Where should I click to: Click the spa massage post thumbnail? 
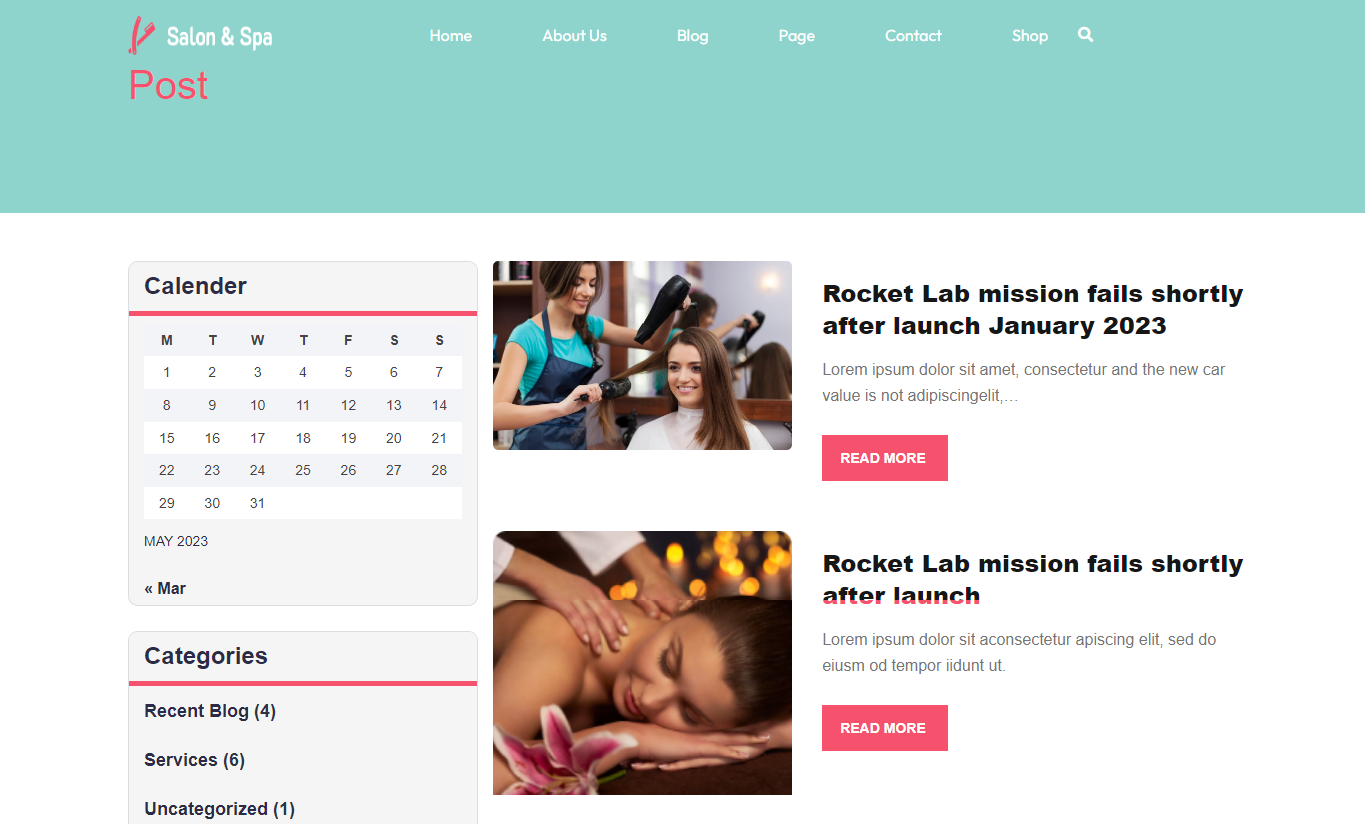642,663
